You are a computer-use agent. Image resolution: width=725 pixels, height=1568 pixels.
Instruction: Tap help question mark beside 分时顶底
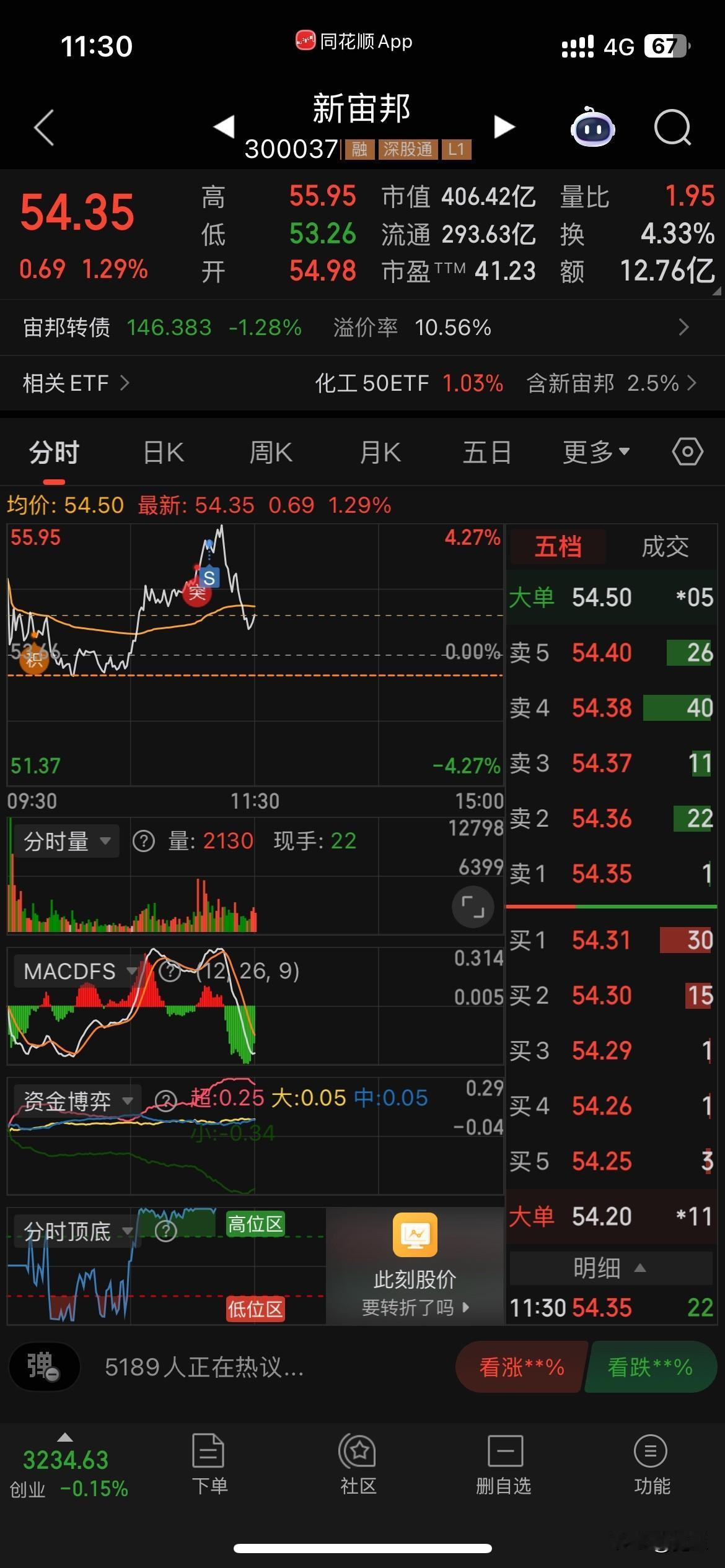pos(166,1231)
